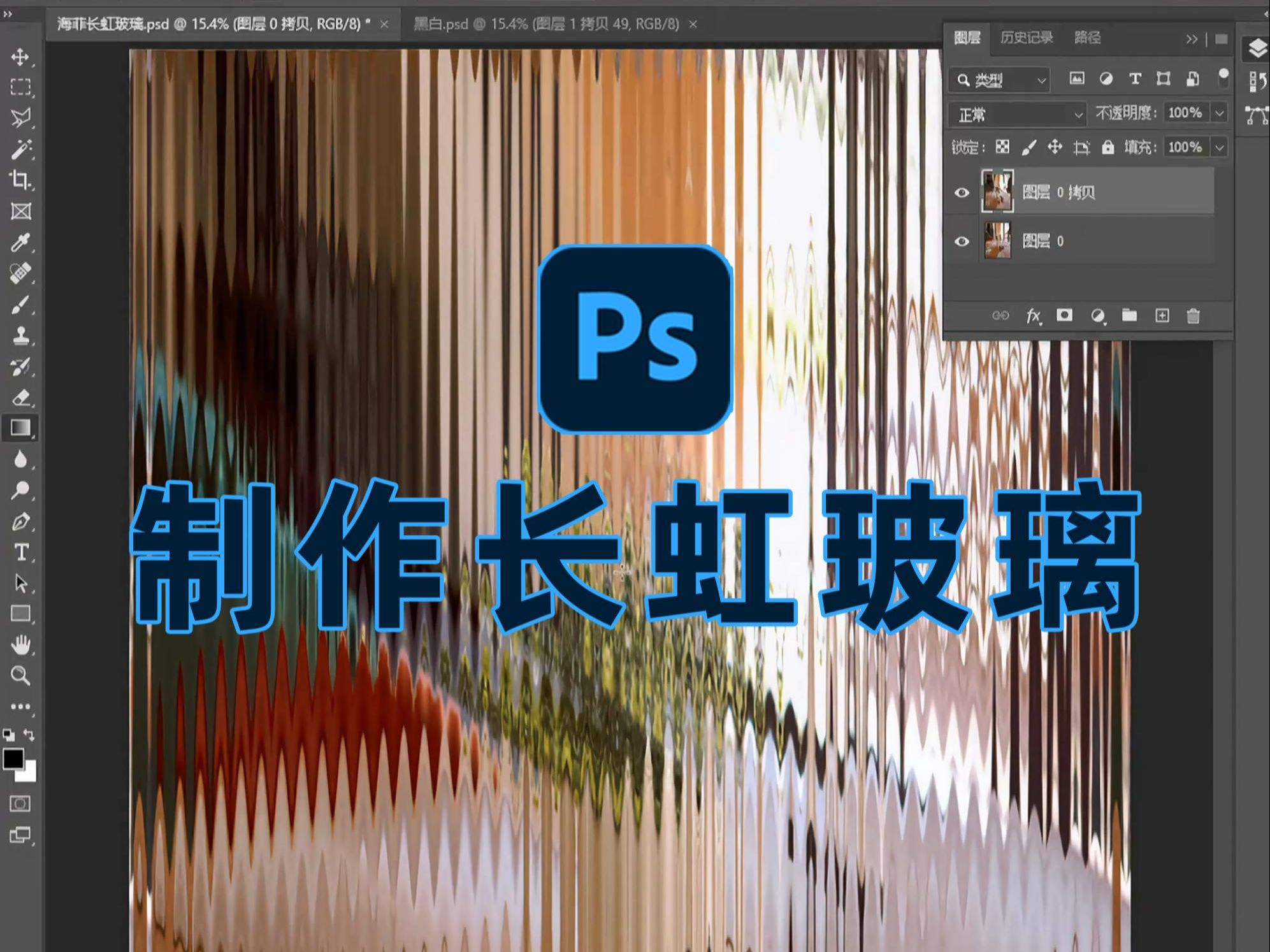Hide the 图层 0 layer
Screen dimensions: 1270x952
tap(962, 242)
